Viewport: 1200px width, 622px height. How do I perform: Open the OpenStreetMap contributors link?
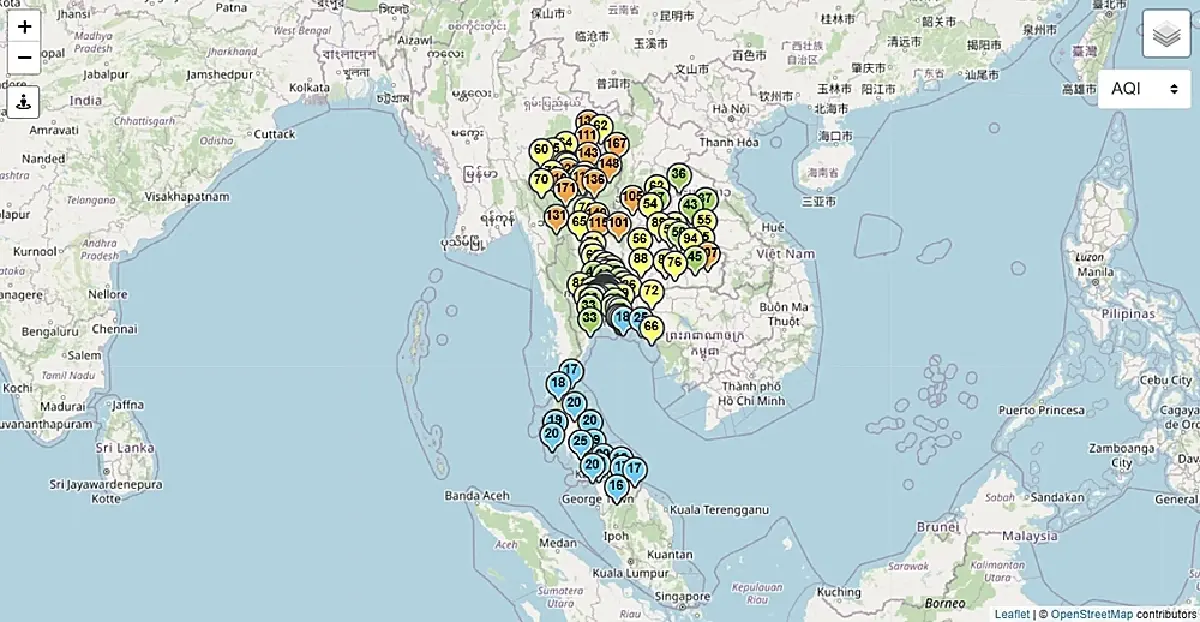(x=1091, y=613)
